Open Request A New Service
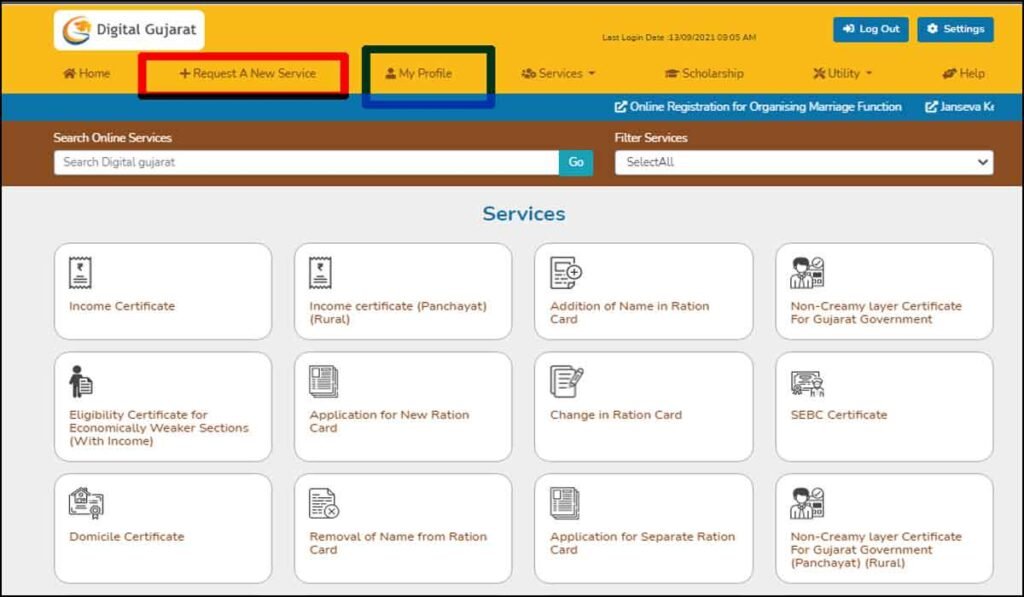The width and height of the screenshot is (1024, 597). [x=248, y=73]
